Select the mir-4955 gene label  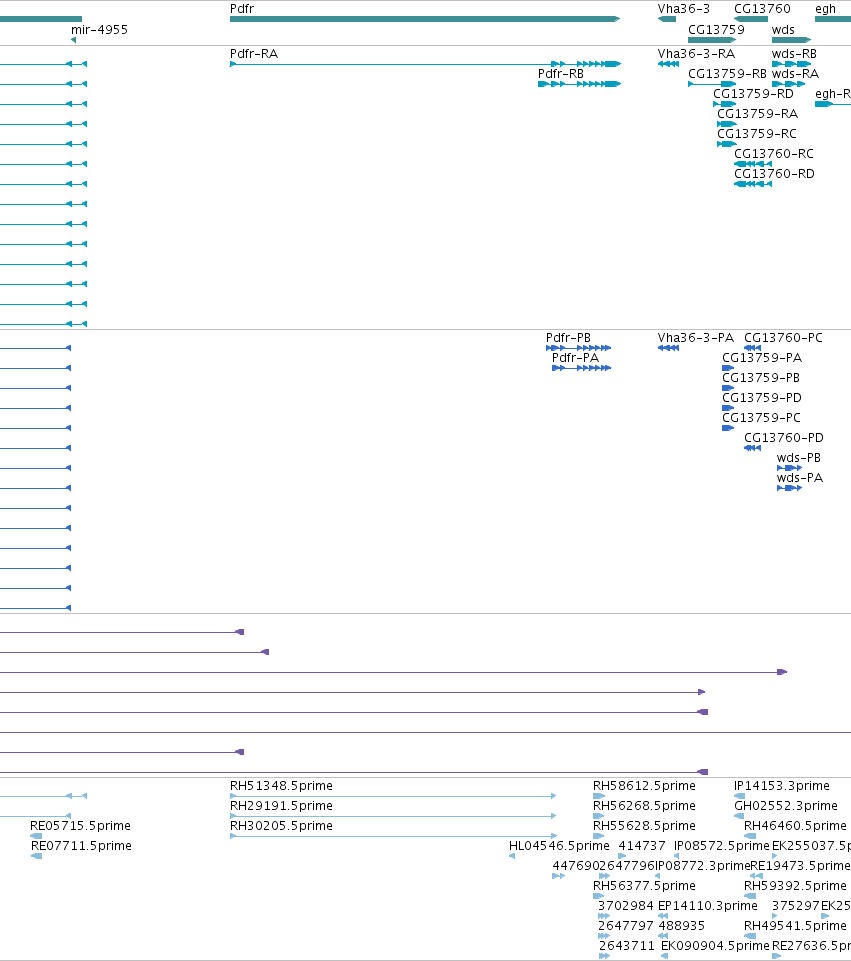tap(99, 29)
